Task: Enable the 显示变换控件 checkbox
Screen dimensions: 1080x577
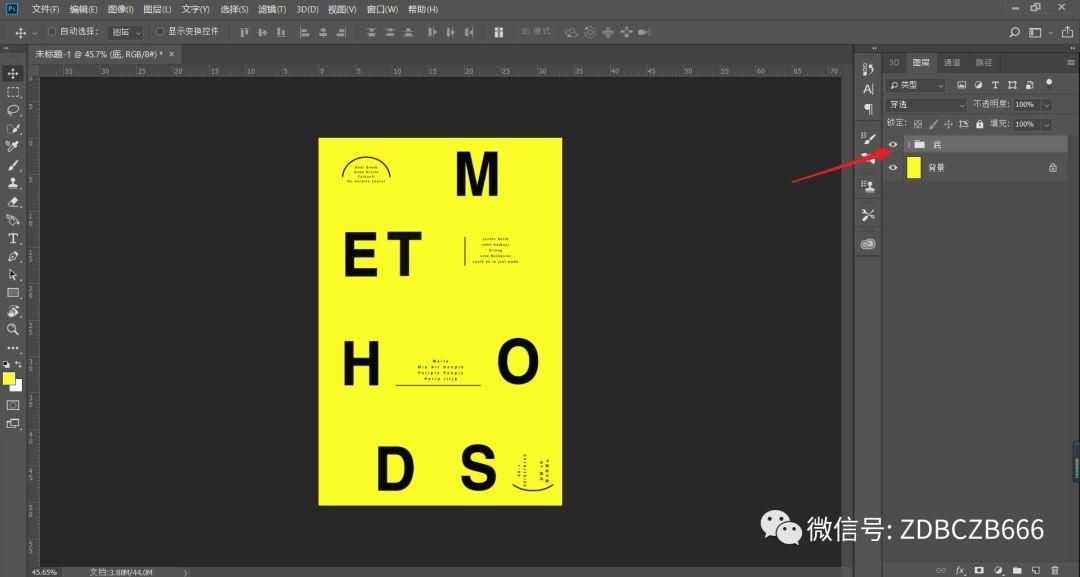Action: [x=160, y=32]
